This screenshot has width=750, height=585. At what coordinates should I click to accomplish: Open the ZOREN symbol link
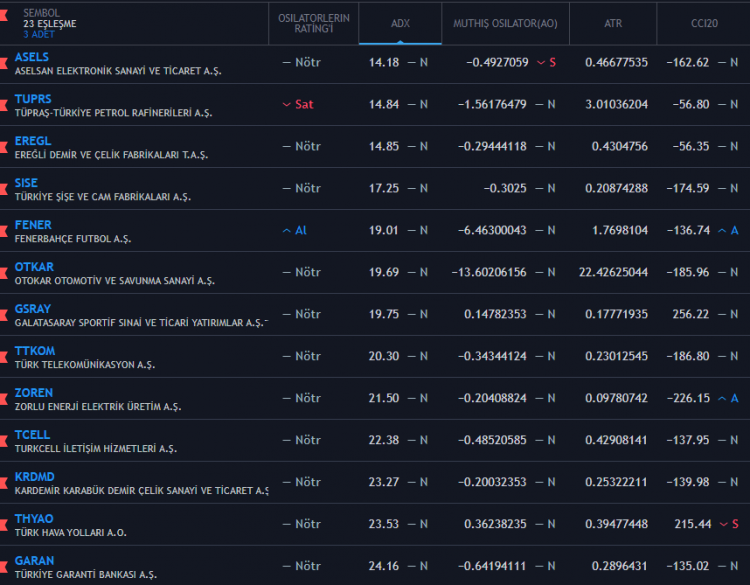[x=33, y=393]
